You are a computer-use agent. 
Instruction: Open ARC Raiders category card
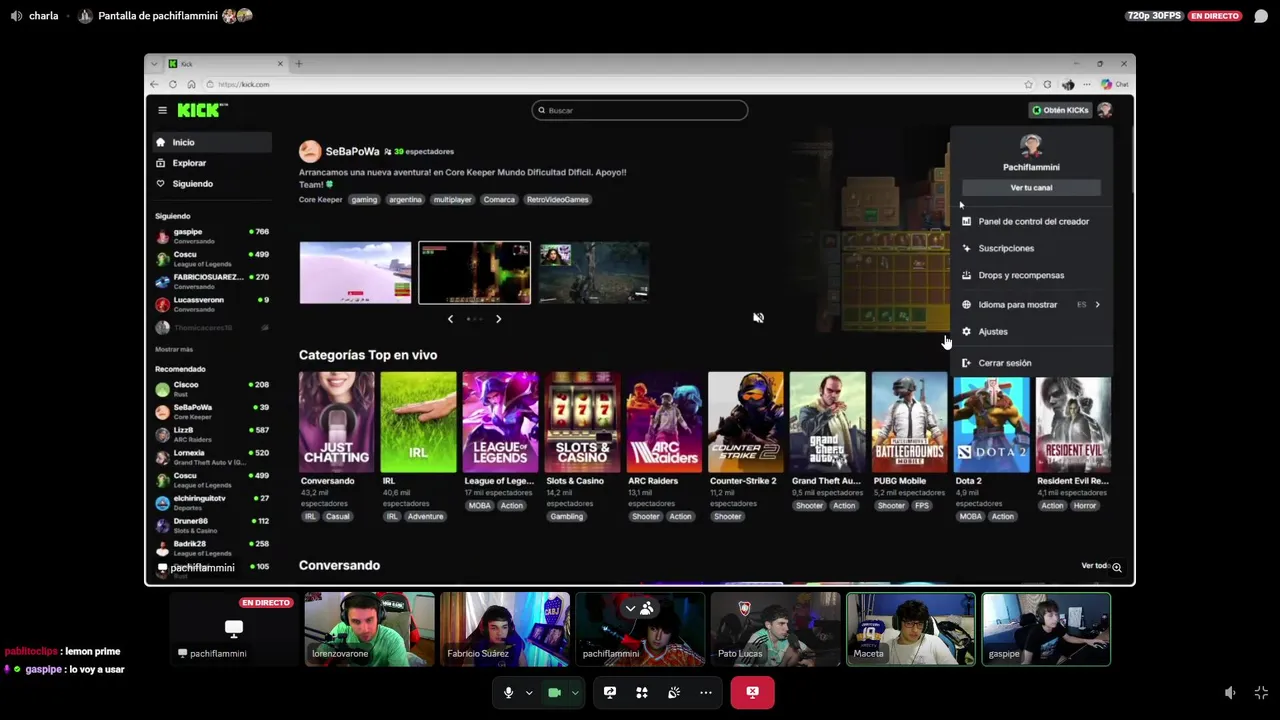pyautogui.click(x=664, y=422)
